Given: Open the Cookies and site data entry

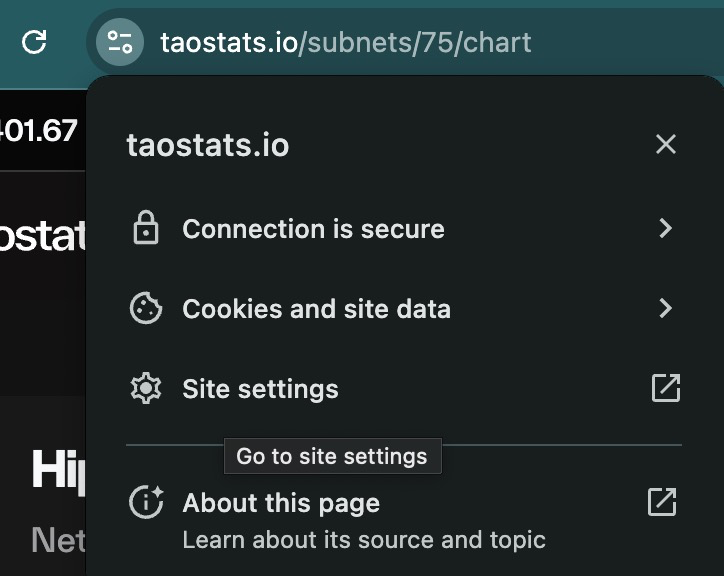Looking at the screenshot, I should pyautogui.click(x=404, y=308).
